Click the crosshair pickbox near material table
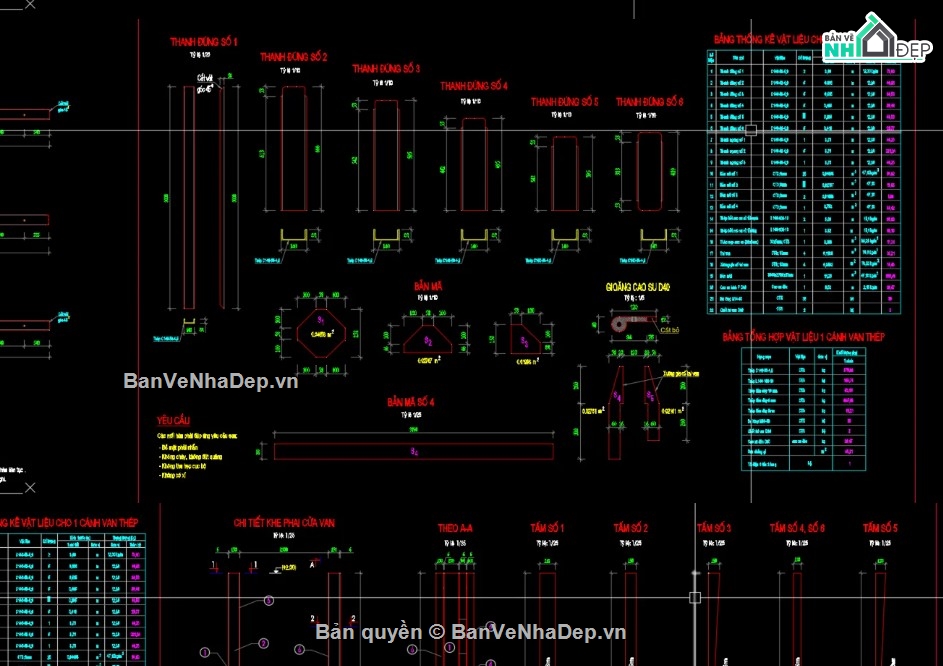Viewport: 943px width, 666px height. click(751, 130)
